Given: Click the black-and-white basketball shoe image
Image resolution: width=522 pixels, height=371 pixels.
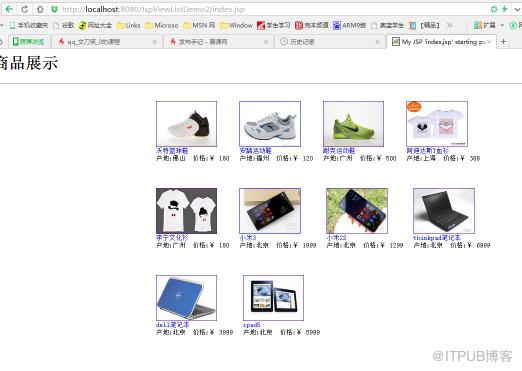Looking at the screenshot, I should click(x=186, y=124).
